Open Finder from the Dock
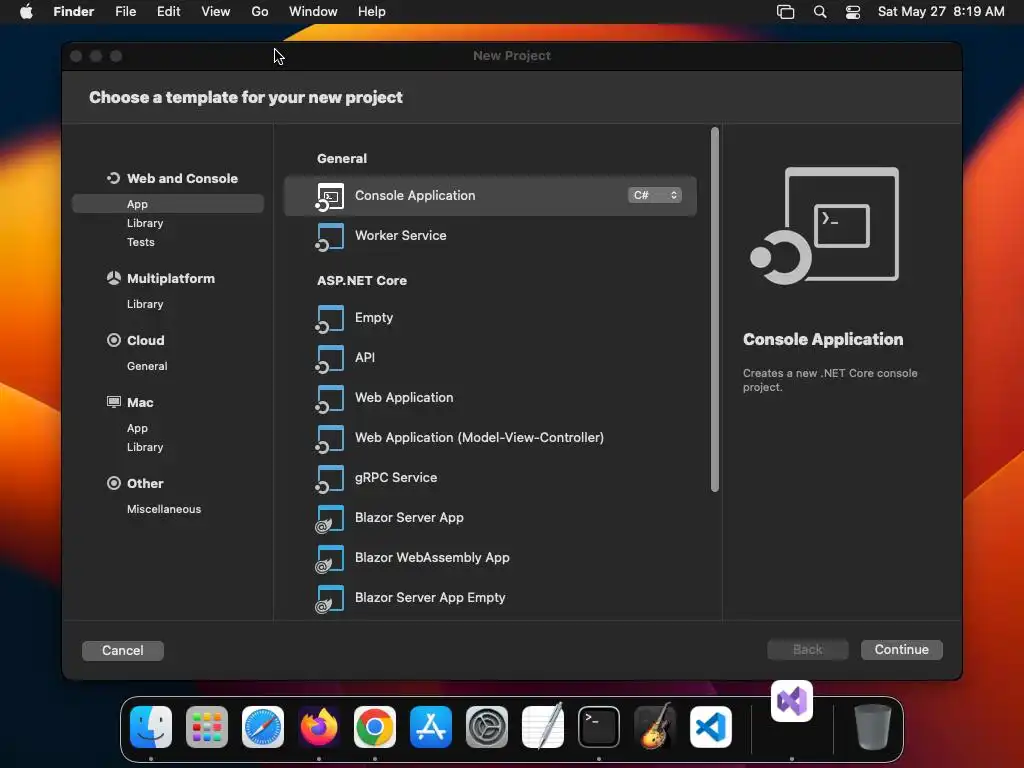The image size is (1024, 768). [151, 727]
